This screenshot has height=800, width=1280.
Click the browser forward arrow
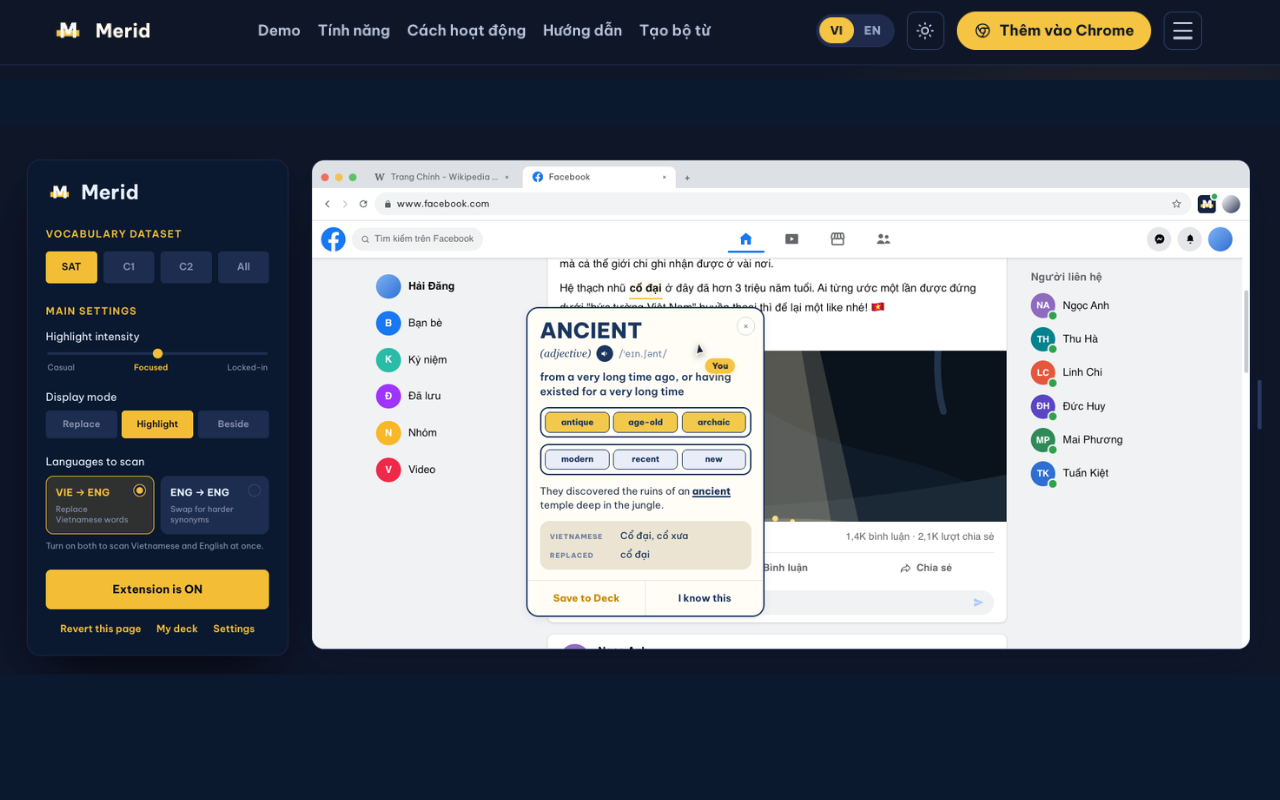tap(345, 204)
